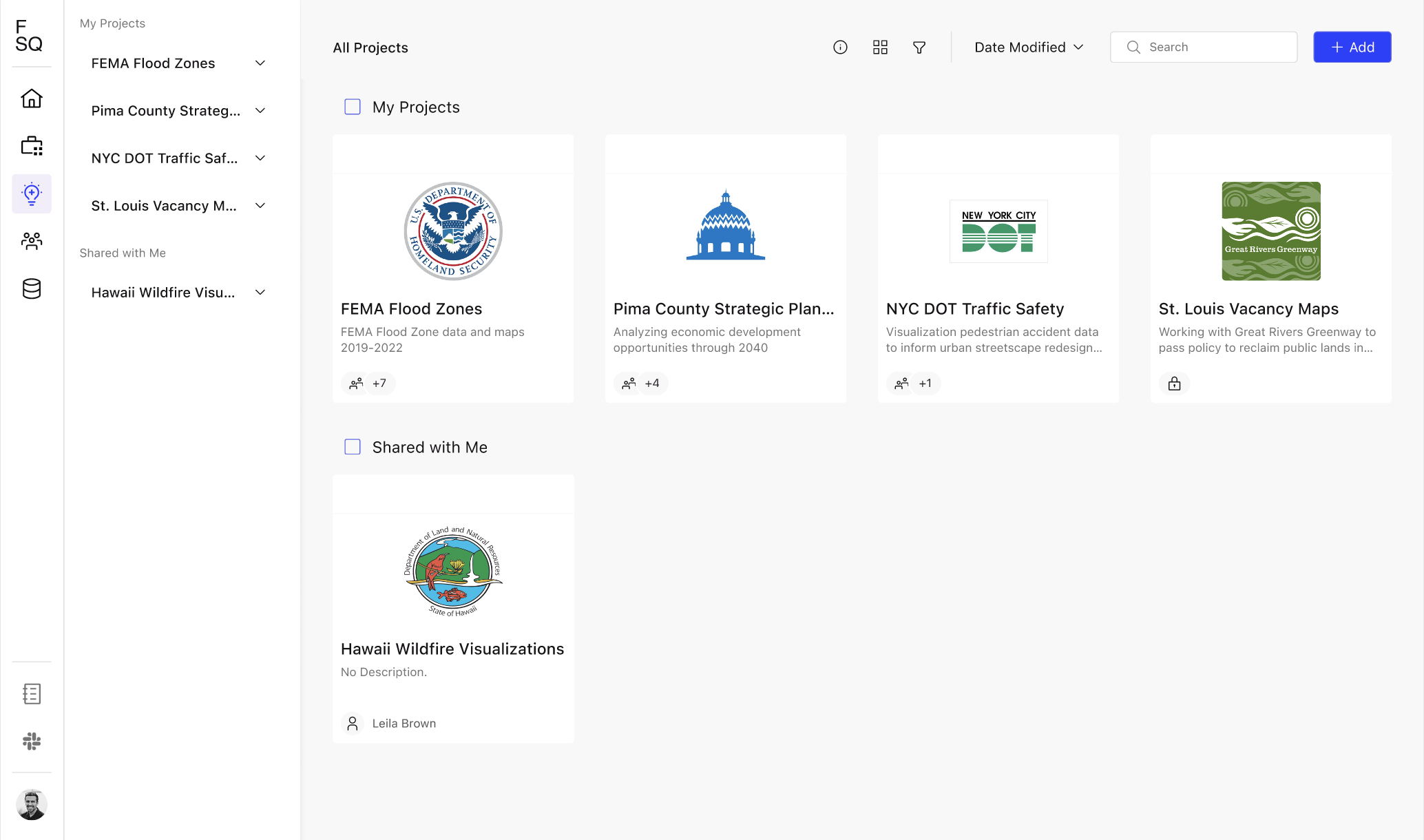
Task: Open NYC DOT Traffic Safety card title
Action: (x=974, y=308)
